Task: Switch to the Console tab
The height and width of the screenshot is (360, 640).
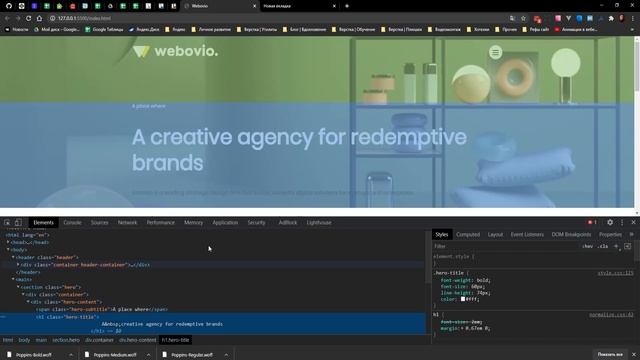Action: pos(72,222)
